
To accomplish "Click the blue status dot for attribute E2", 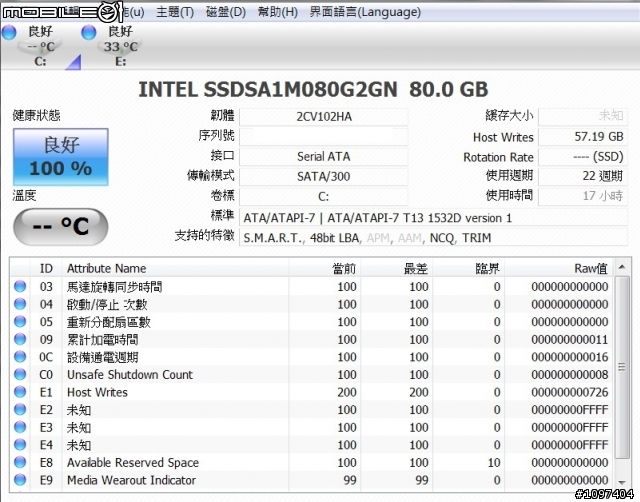I will (x=20, y=409).
